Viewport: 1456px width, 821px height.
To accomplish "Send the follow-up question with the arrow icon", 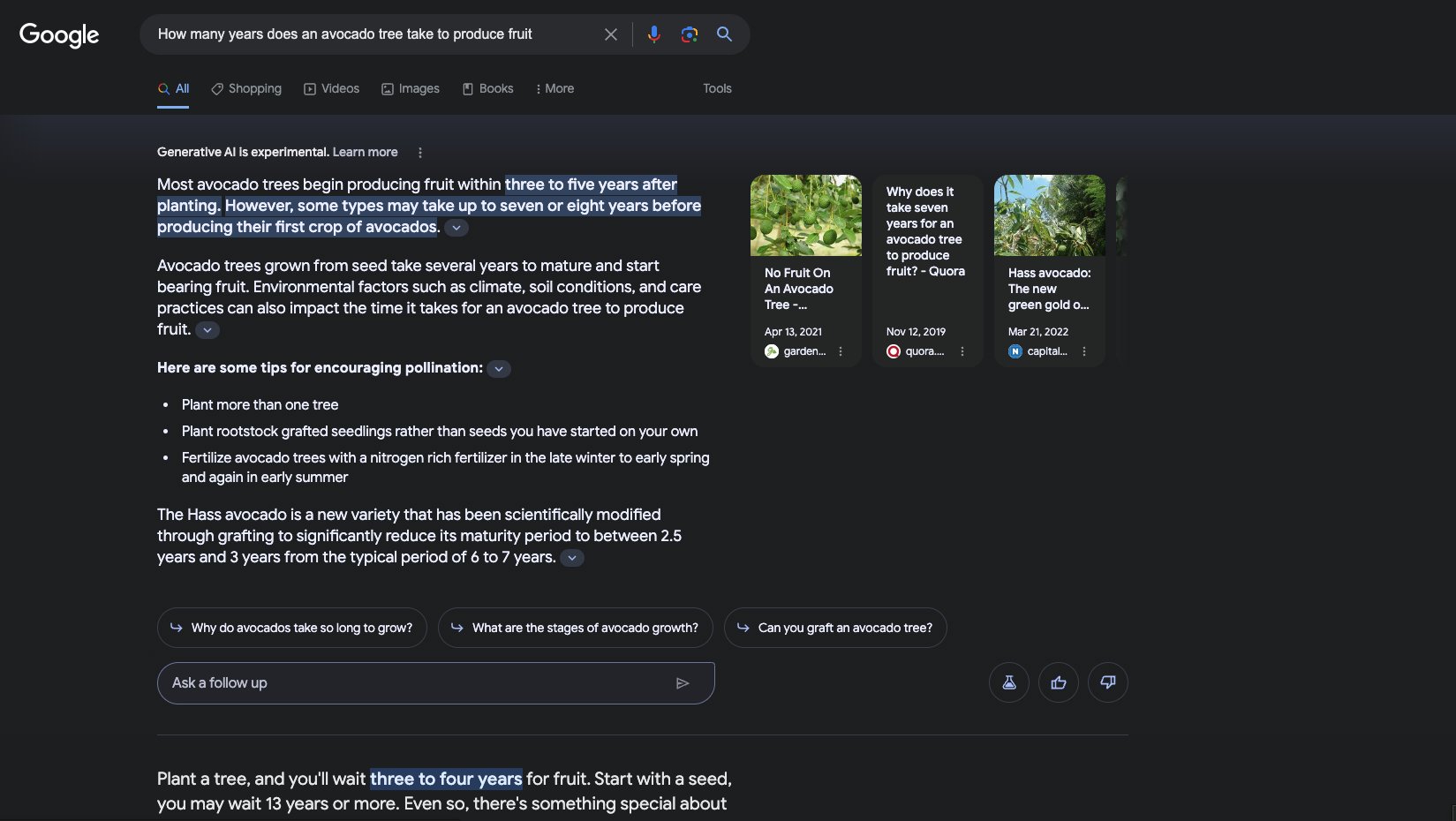I will 683,683.
